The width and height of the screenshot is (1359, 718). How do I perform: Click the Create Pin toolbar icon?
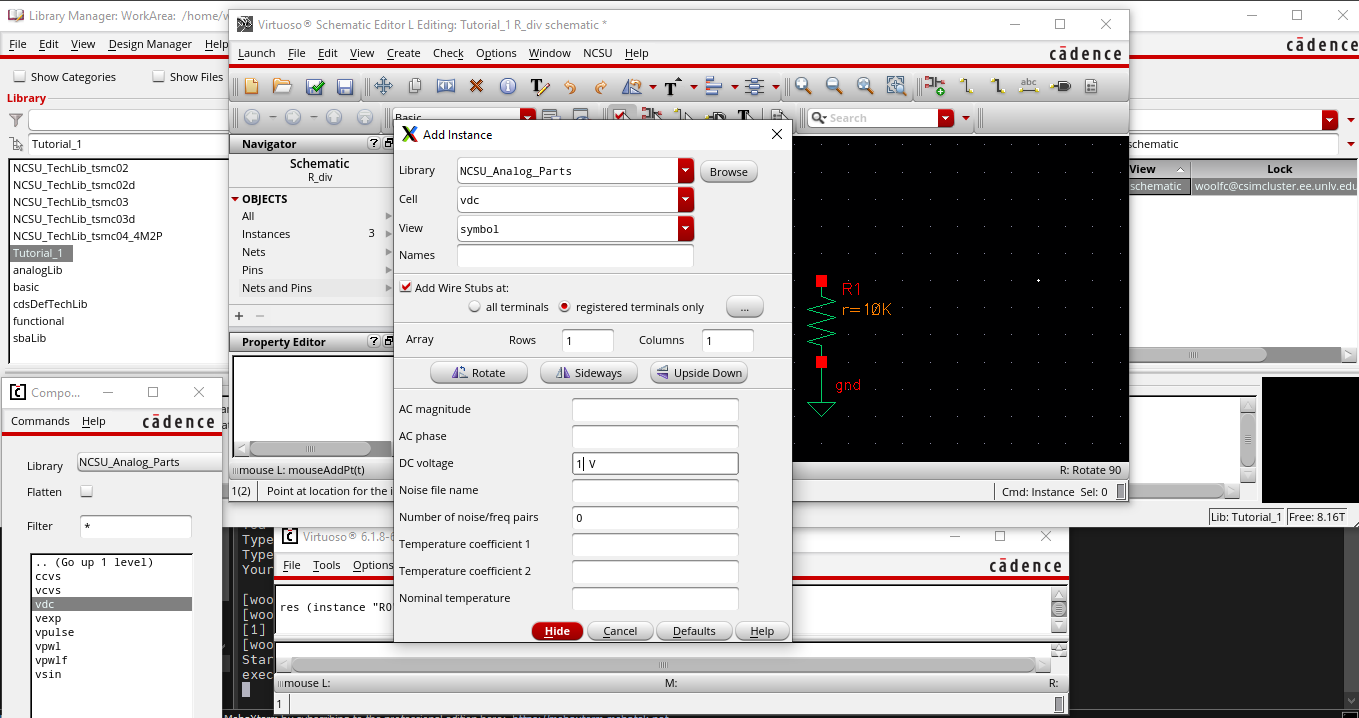pyautogui.click(x=1060, y=87)
